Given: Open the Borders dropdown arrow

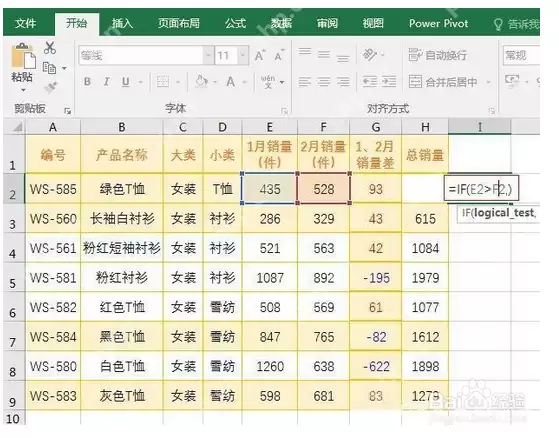Looking at the screenshot, I should (x=178, y=82).
